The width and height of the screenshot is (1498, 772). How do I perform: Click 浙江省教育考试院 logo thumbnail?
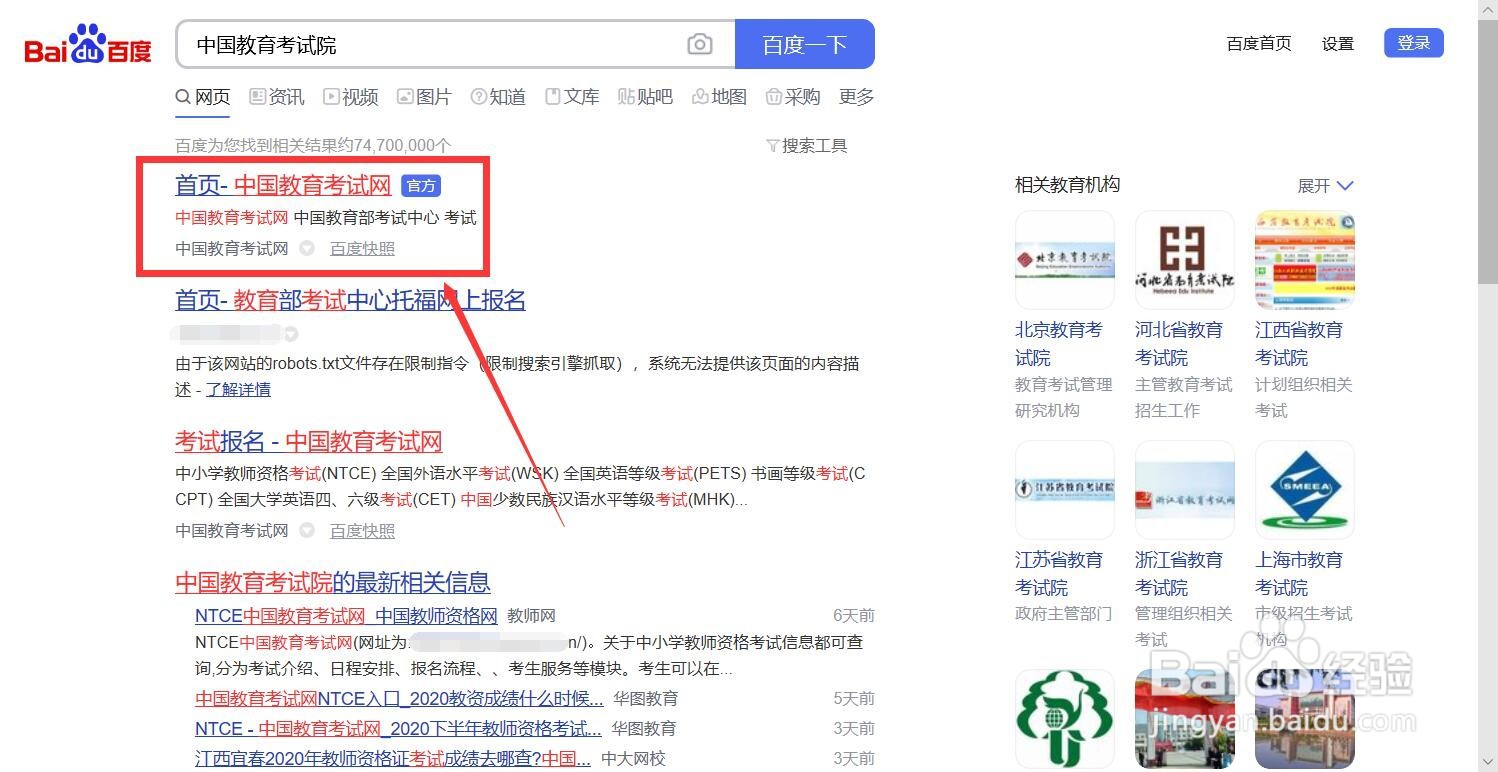point(1184,490)
